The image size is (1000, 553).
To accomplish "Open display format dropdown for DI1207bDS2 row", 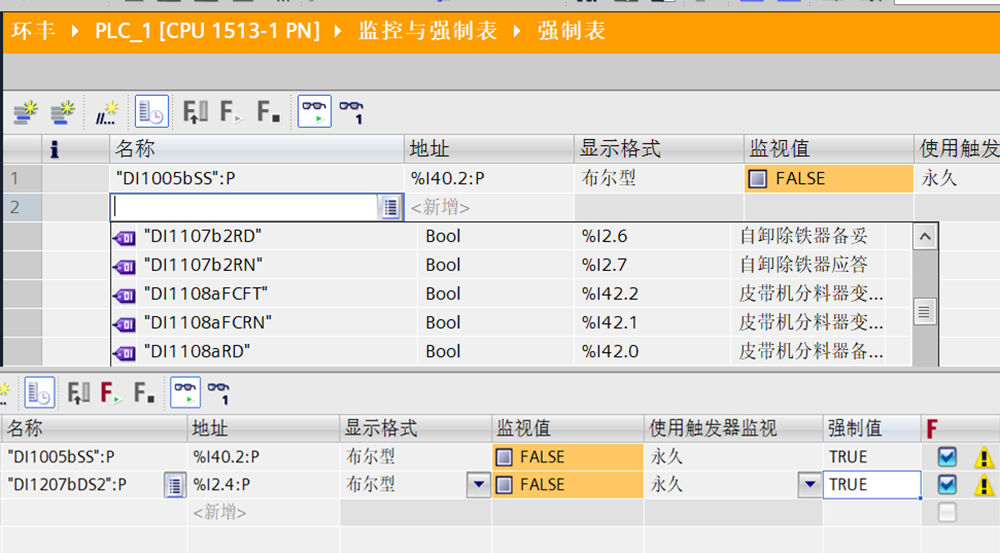I will pyautogui.click(x=479, y=485).
